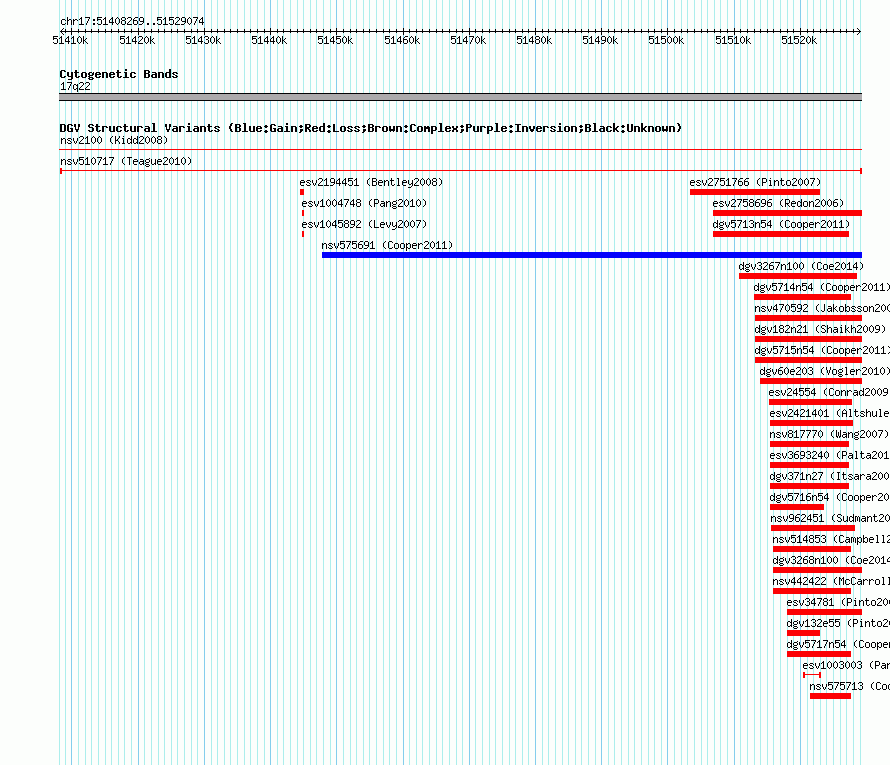The width and height of the screenshot is (890, 765).
Task: Open the esv3693240 variant label
Action: [829, 455]
